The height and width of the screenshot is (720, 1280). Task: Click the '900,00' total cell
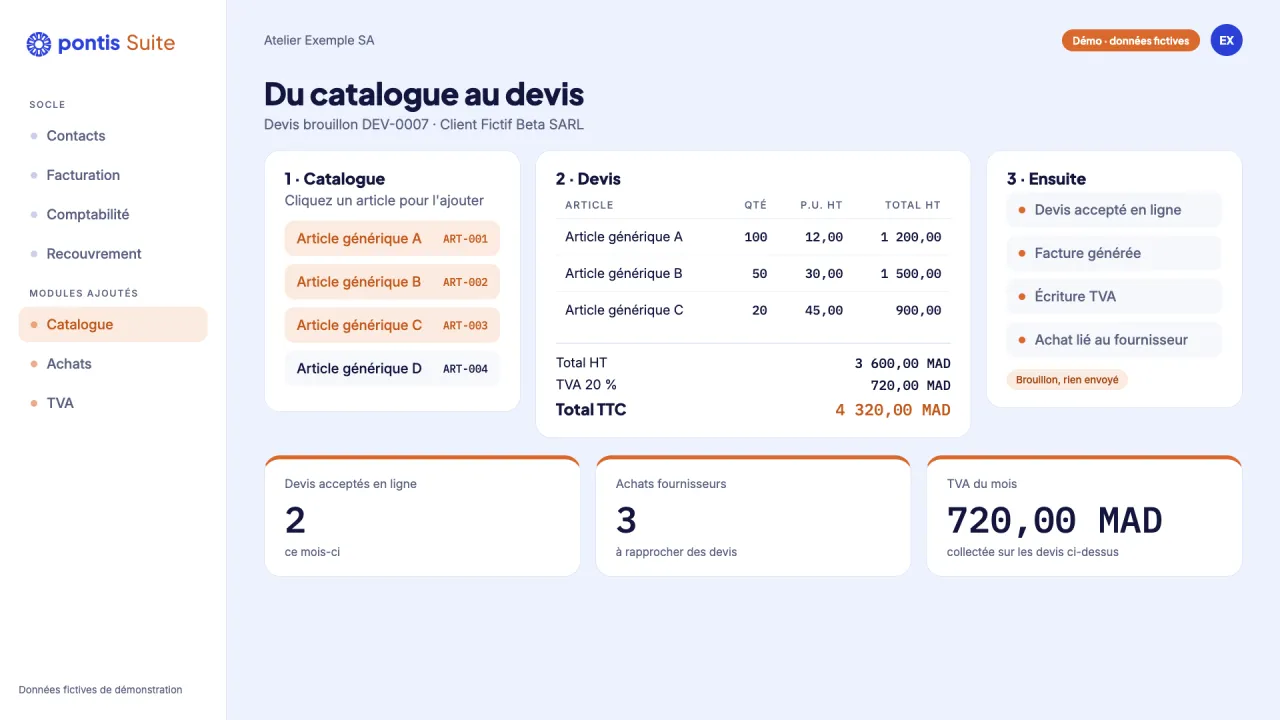(x=919, y=310)
